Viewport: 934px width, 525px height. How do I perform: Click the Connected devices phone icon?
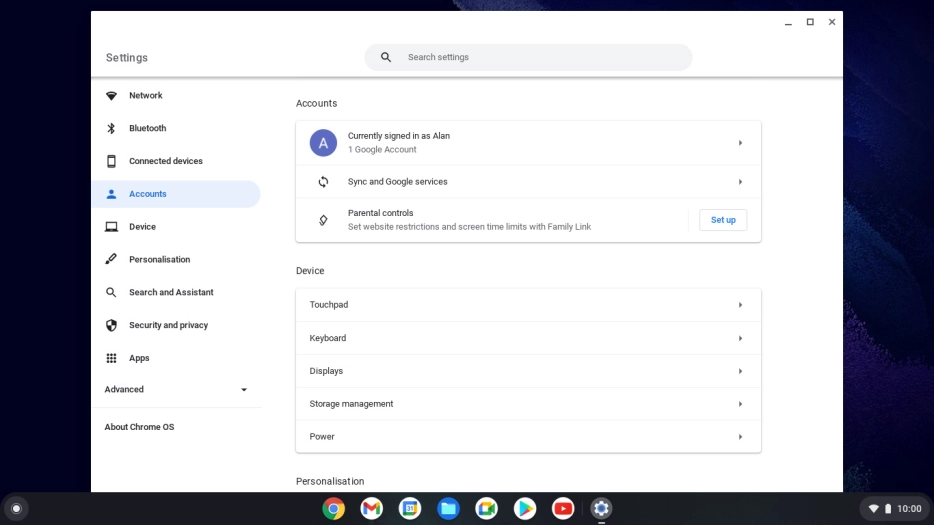(x=111, y=161)
